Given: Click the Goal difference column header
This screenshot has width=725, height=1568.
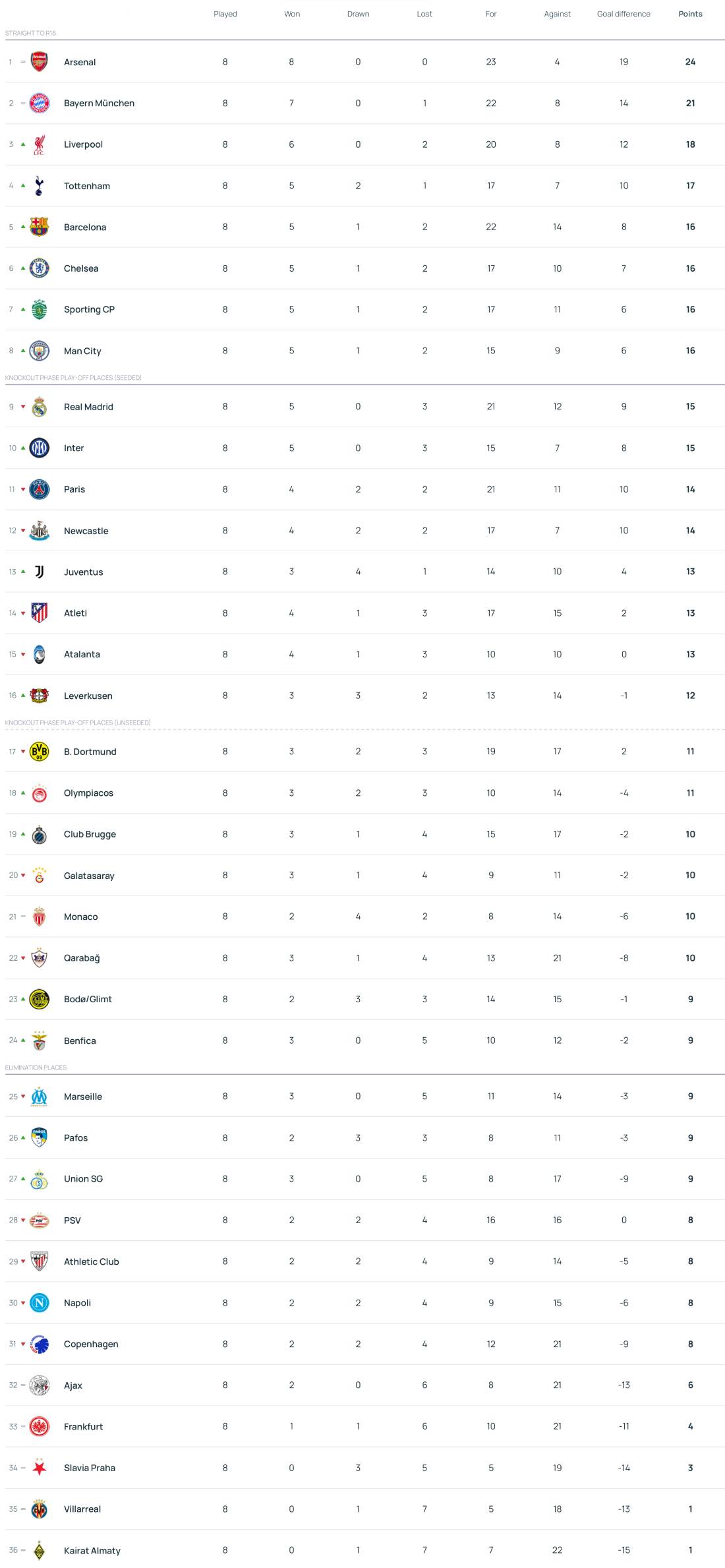Looking at the screenshot, I should [623, 14].
